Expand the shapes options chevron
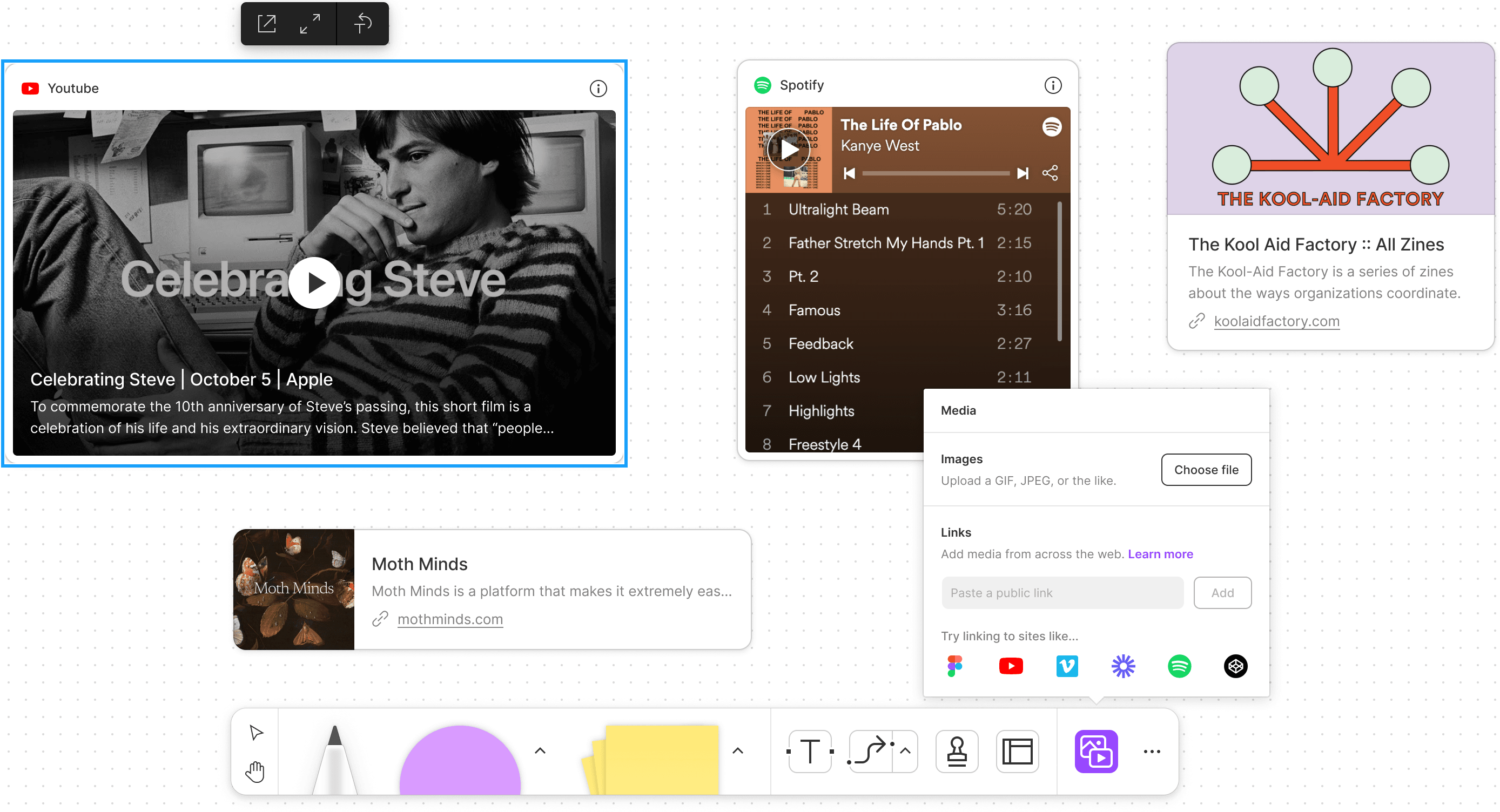 tap(540, 751)
